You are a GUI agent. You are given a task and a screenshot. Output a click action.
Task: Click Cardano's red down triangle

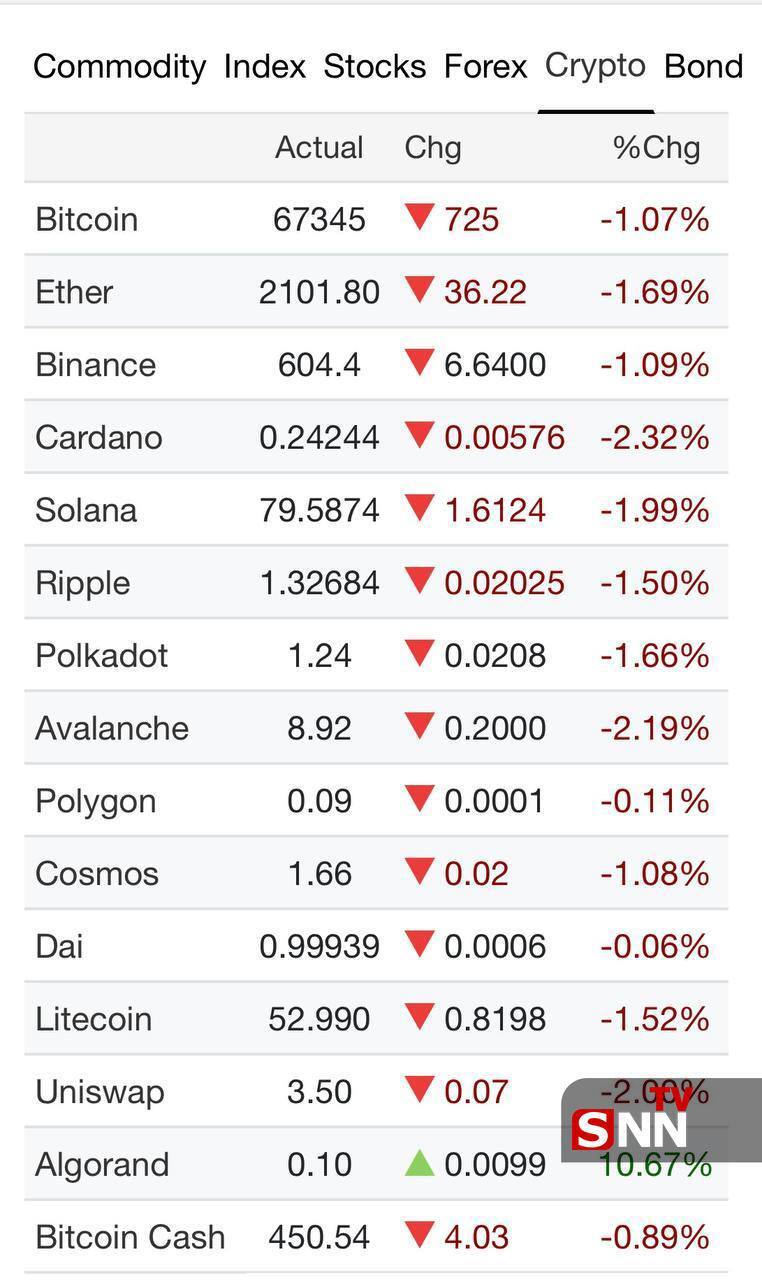click(x=419, y=435)
